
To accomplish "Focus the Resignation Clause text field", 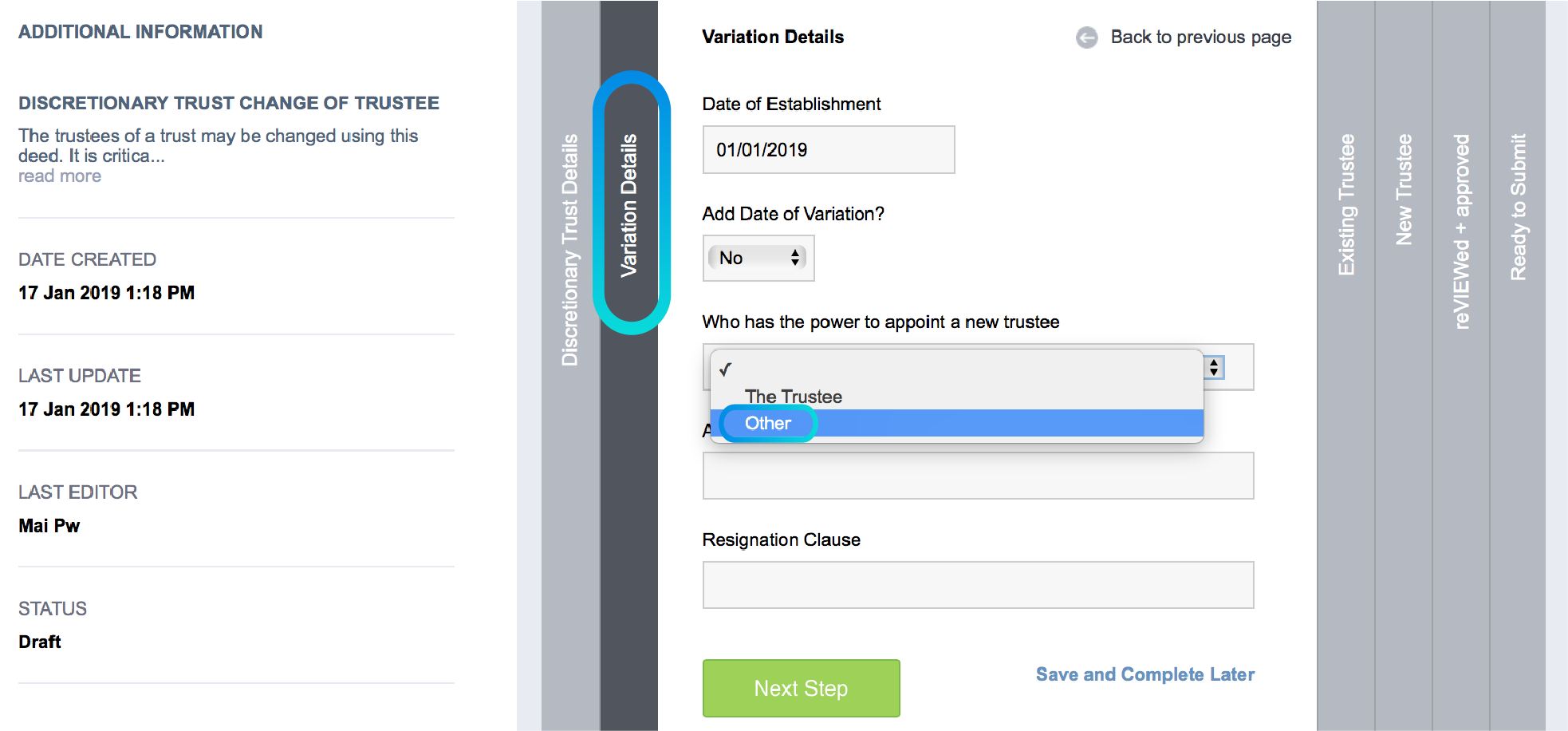I will coord(978,585).
